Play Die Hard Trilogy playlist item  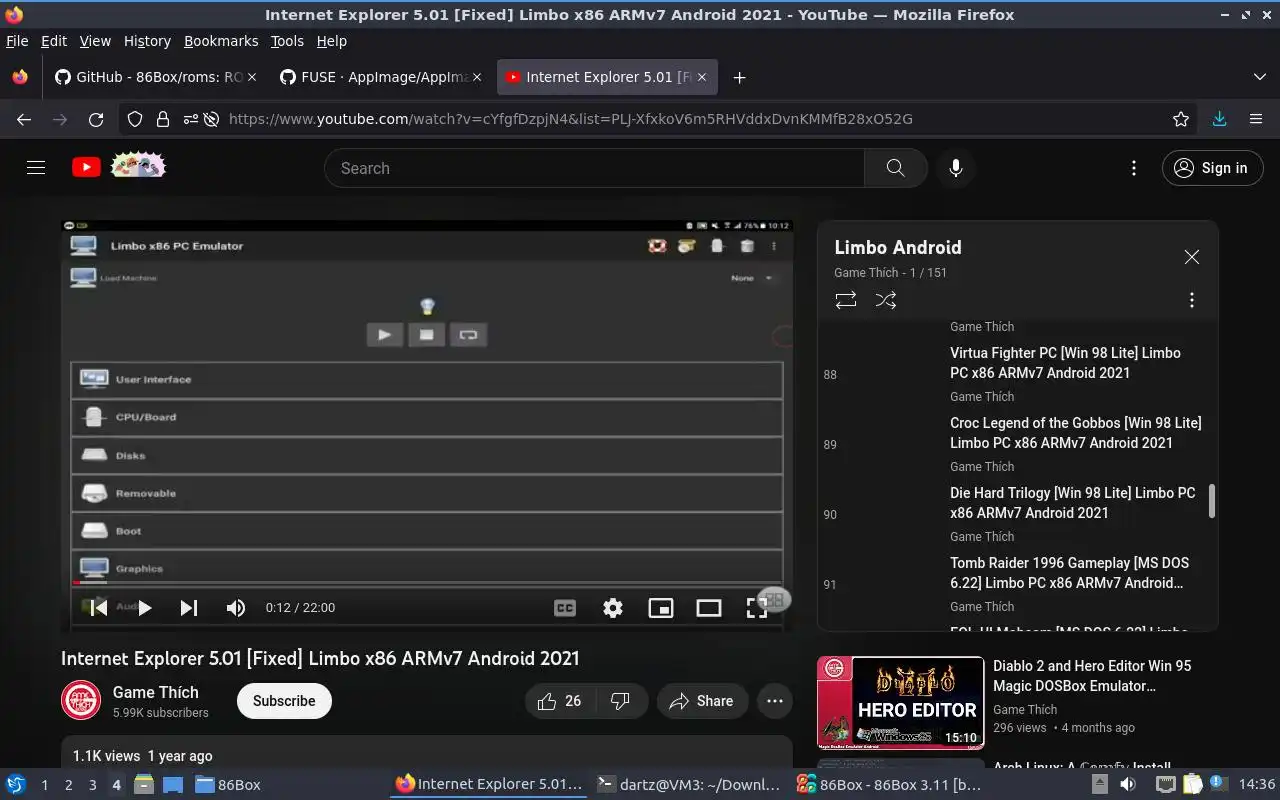[1018, 513]
